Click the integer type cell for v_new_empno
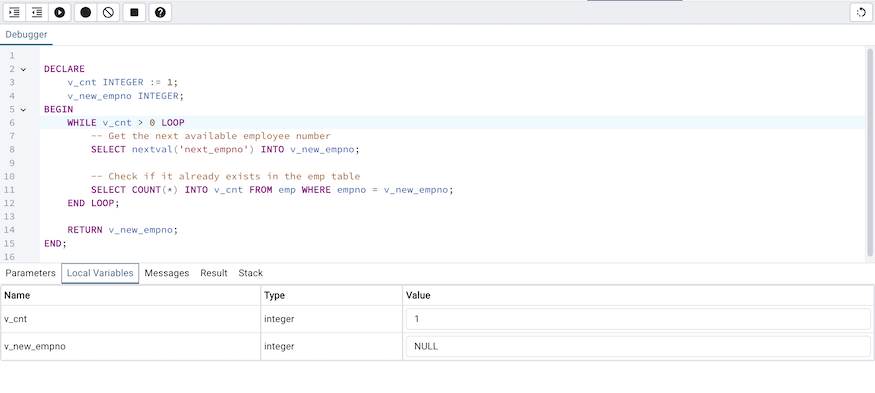 point(331,346)
